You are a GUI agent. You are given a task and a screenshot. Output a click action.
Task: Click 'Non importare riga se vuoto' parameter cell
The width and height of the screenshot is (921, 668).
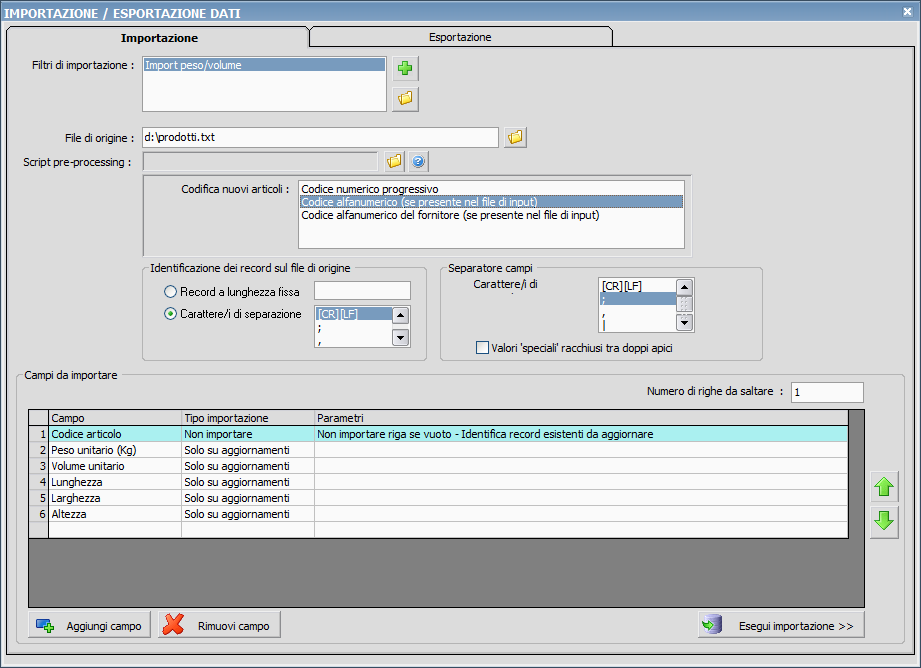click(x=581, y=434)
